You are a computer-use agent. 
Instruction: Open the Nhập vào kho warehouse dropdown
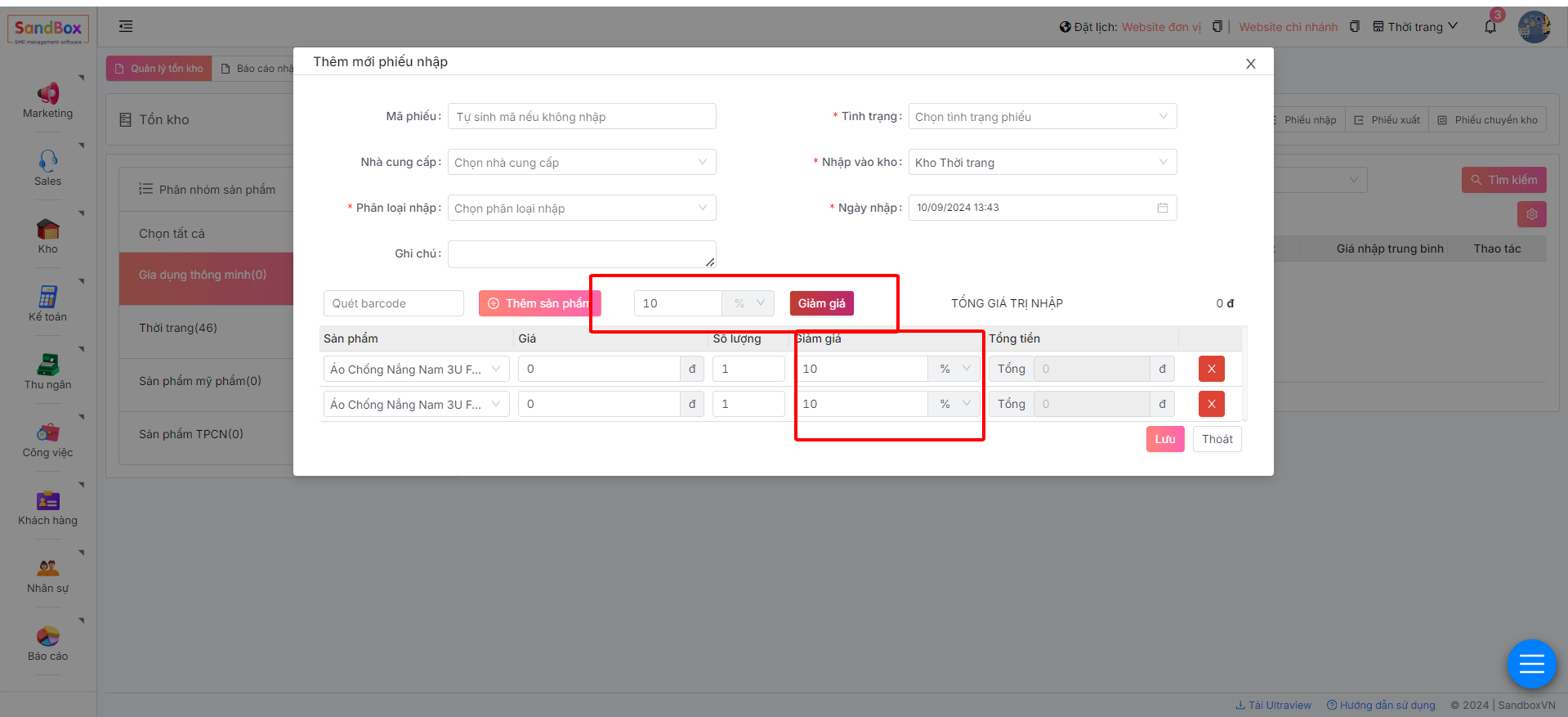(1042, 163)
